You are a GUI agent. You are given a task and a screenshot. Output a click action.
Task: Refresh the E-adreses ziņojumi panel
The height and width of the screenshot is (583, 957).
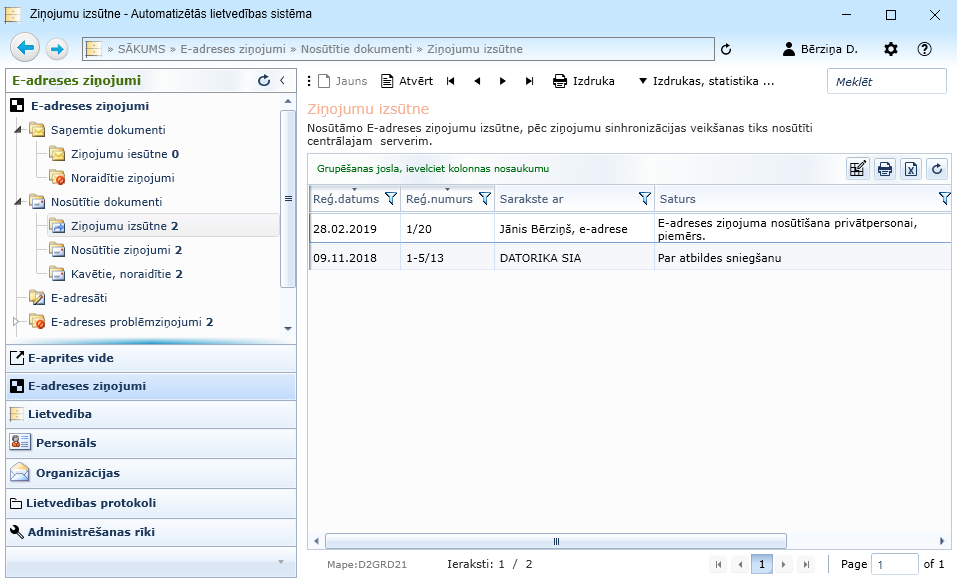tap(264, 81)
